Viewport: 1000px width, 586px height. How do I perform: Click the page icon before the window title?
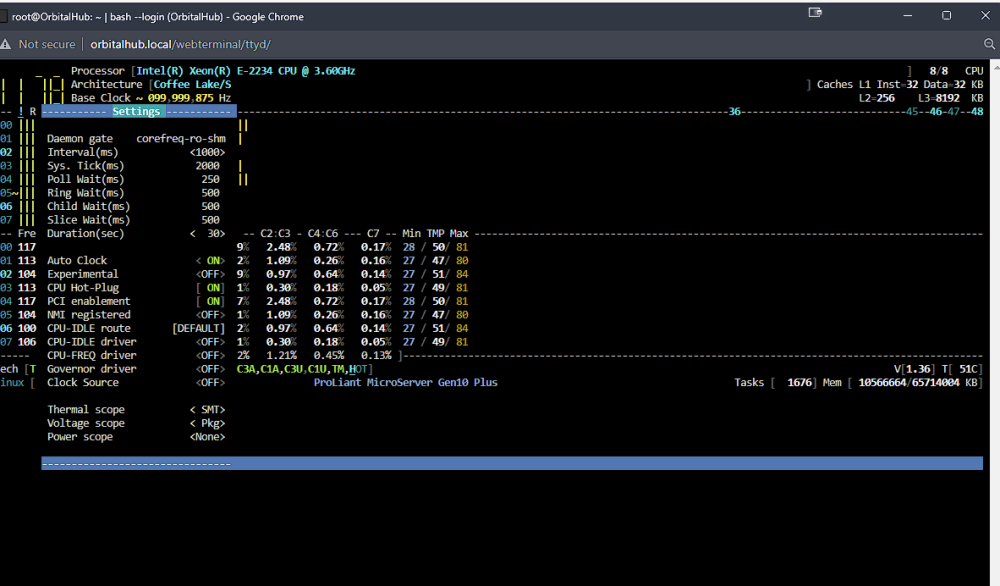point(3,17)
